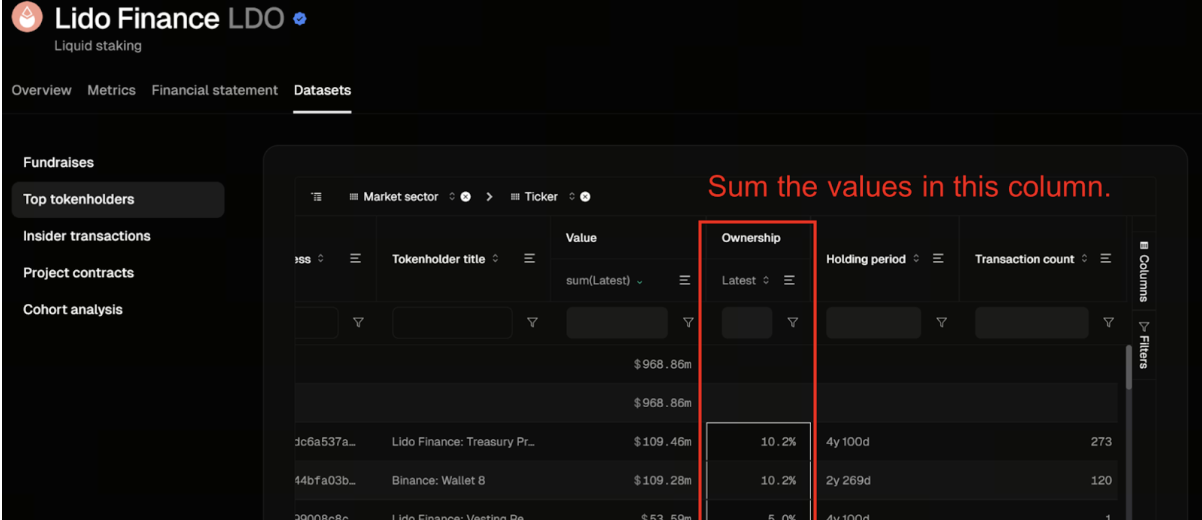Open the Tokenholder title column menu
1202x520 pixels.
point(529,259)
